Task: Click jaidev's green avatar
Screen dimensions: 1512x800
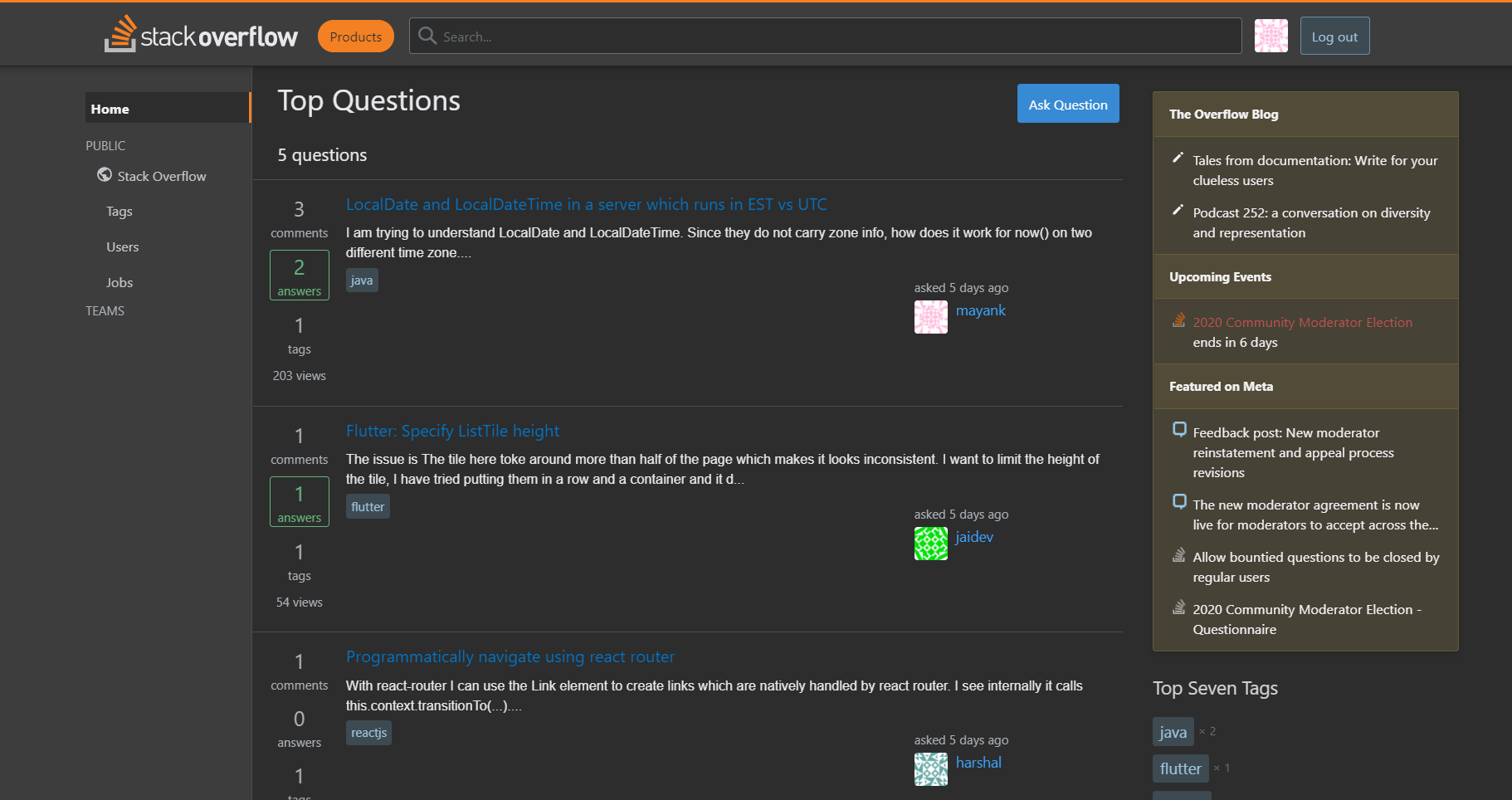Action: tap(930, 544)
